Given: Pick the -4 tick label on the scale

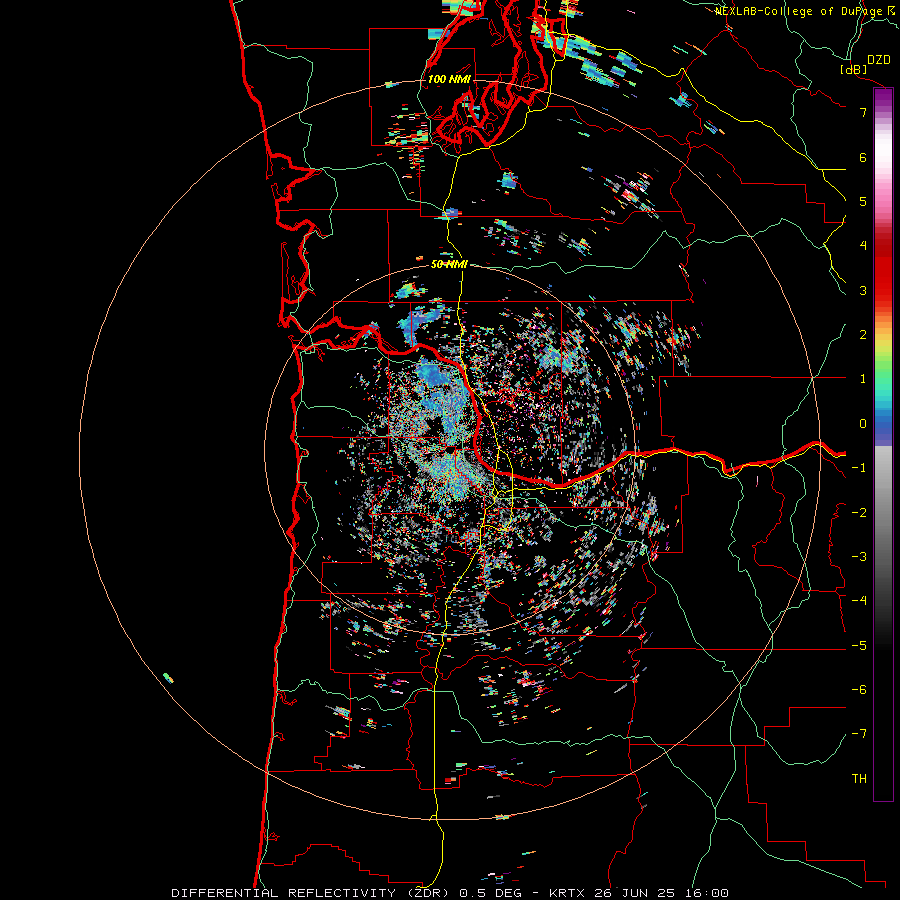Looking at the screenshot, I should [859, 601].
